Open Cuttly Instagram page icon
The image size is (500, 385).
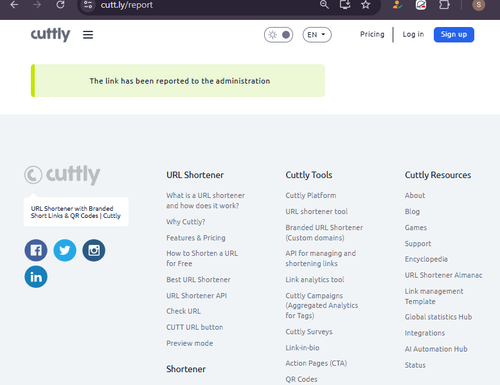coord(94,250)
